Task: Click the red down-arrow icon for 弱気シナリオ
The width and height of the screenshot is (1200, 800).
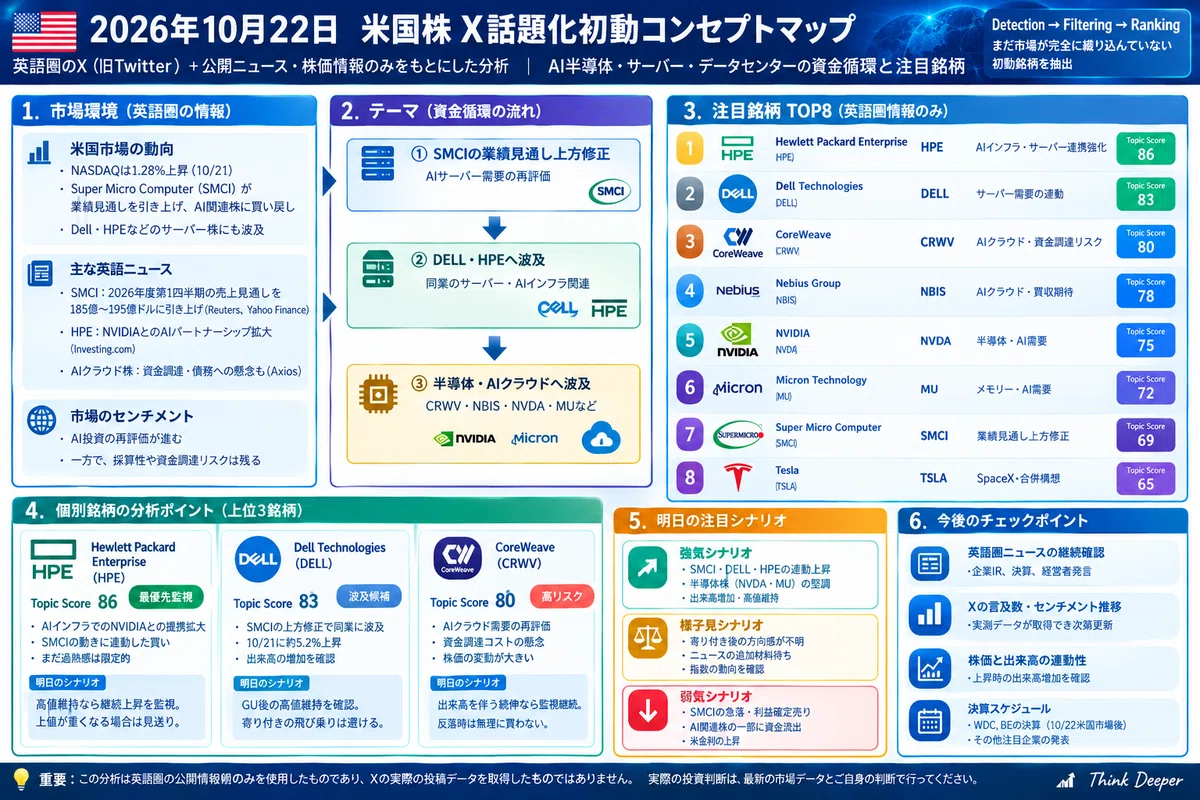Action: click(647, 712)
